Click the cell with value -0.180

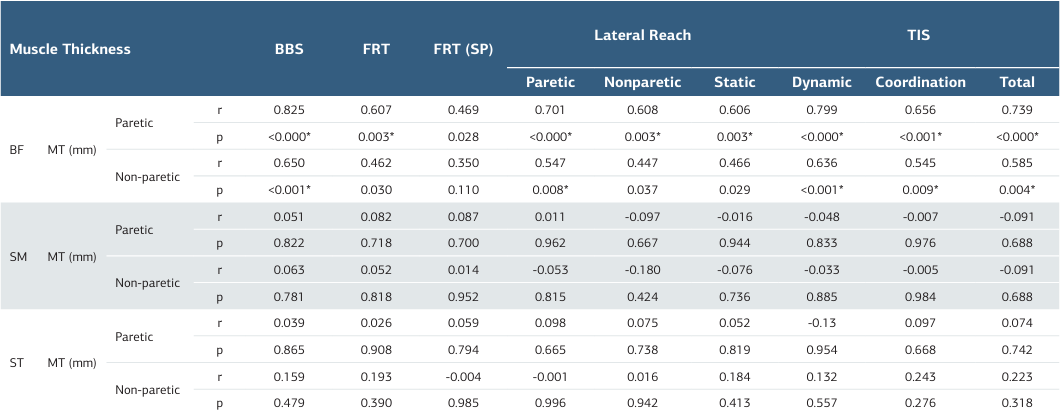pyautogui.click(x=642, y=268)
